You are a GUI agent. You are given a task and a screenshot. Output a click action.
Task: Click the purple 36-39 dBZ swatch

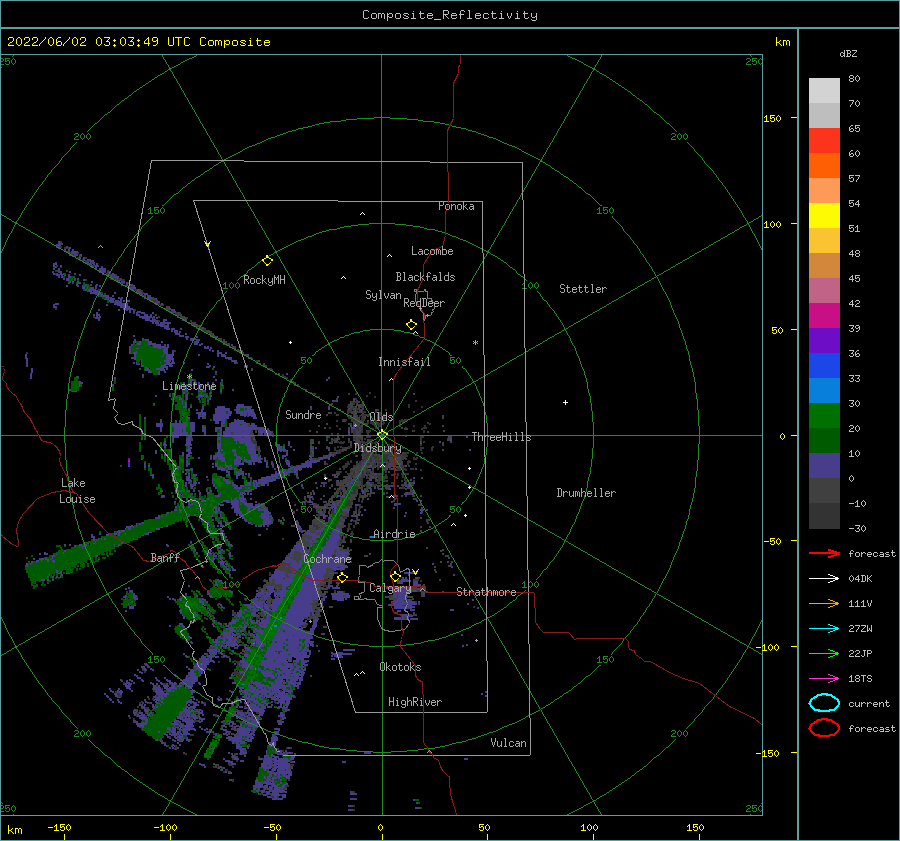tap(824, 341)
